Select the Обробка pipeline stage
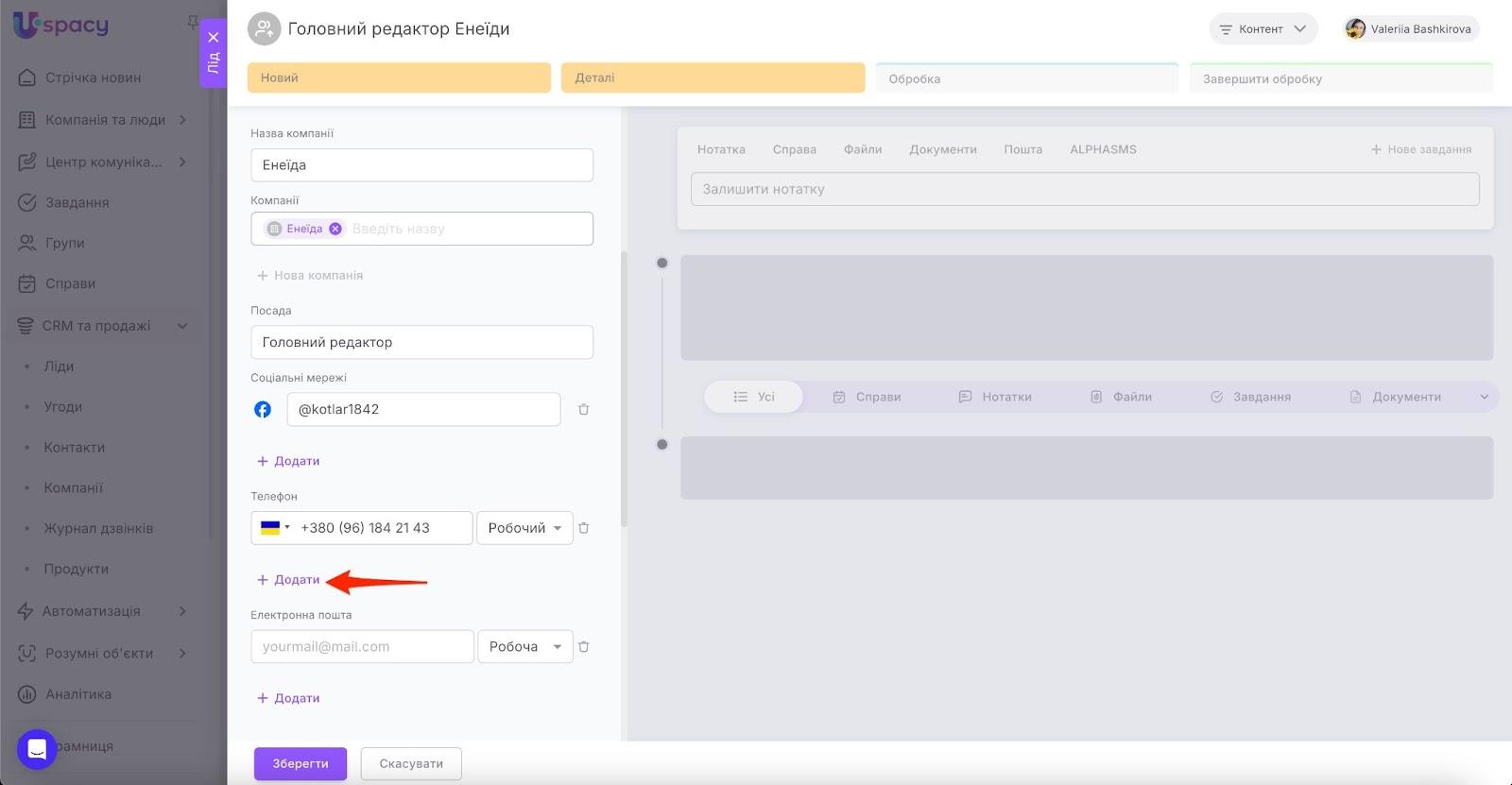The height and width of the screenshot is (785, 1512). pyautogui.click(x=1026, y=78)
